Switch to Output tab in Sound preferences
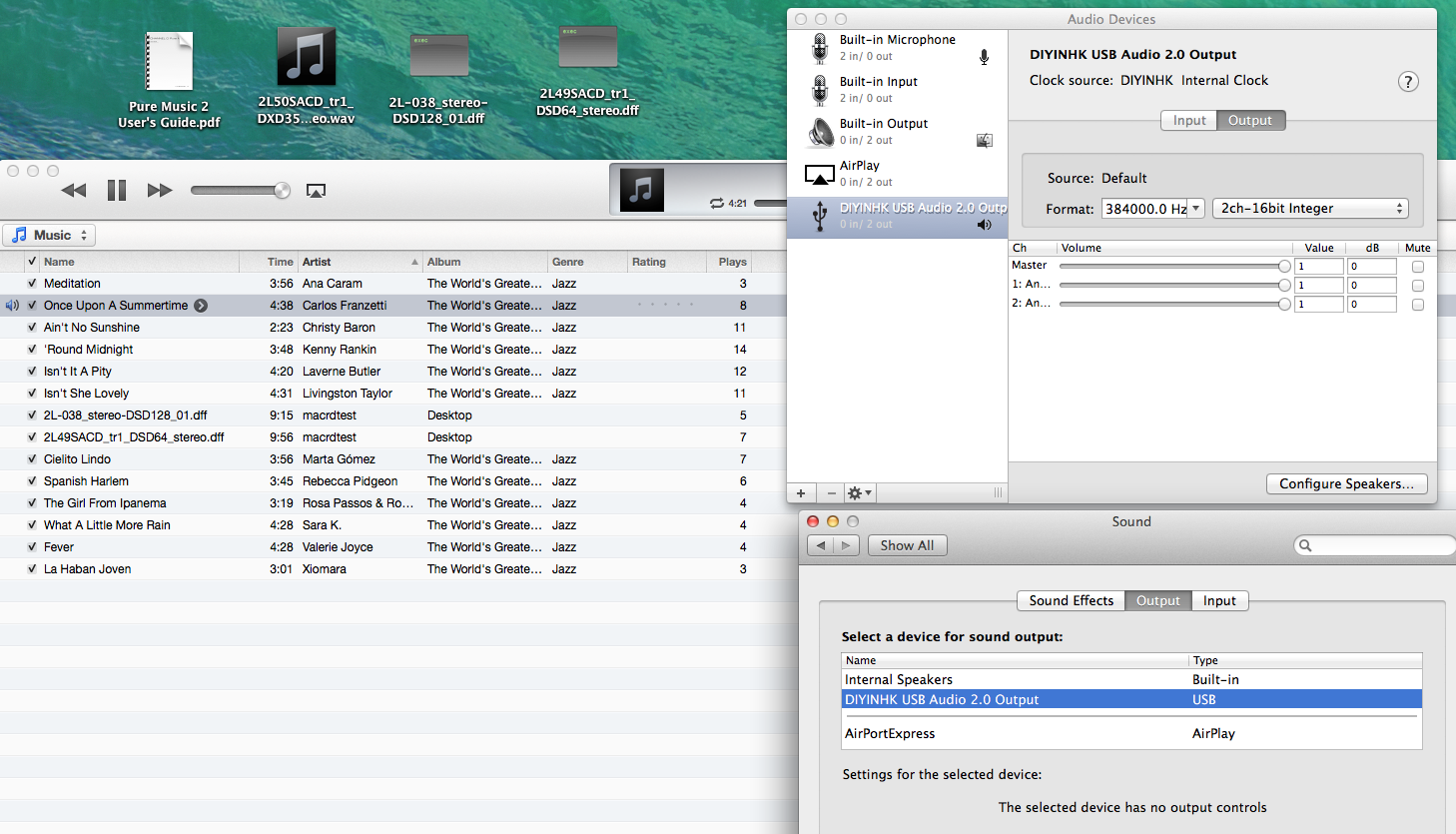Screen dimensions: 1456x834 (1158, 601)
